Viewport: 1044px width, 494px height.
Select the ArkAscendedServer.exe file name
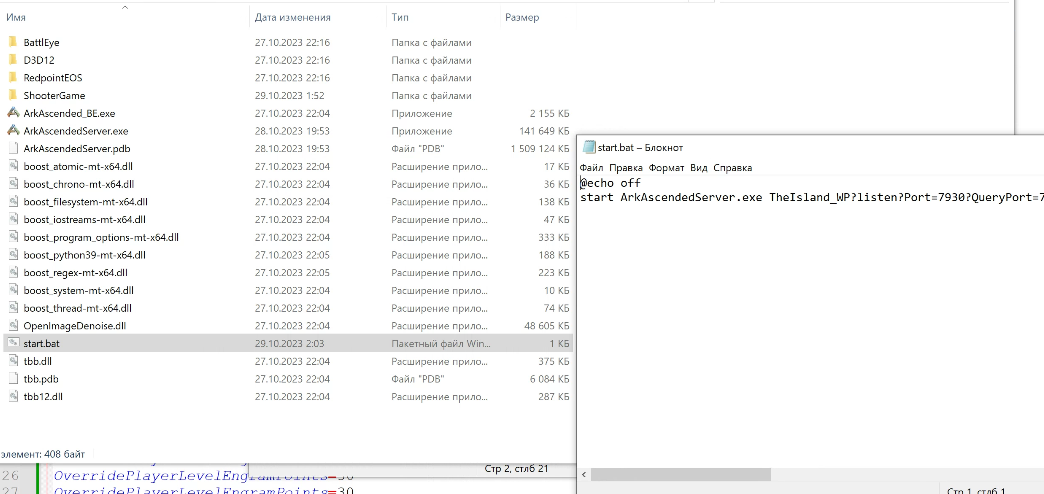click(x=76, y=131)
